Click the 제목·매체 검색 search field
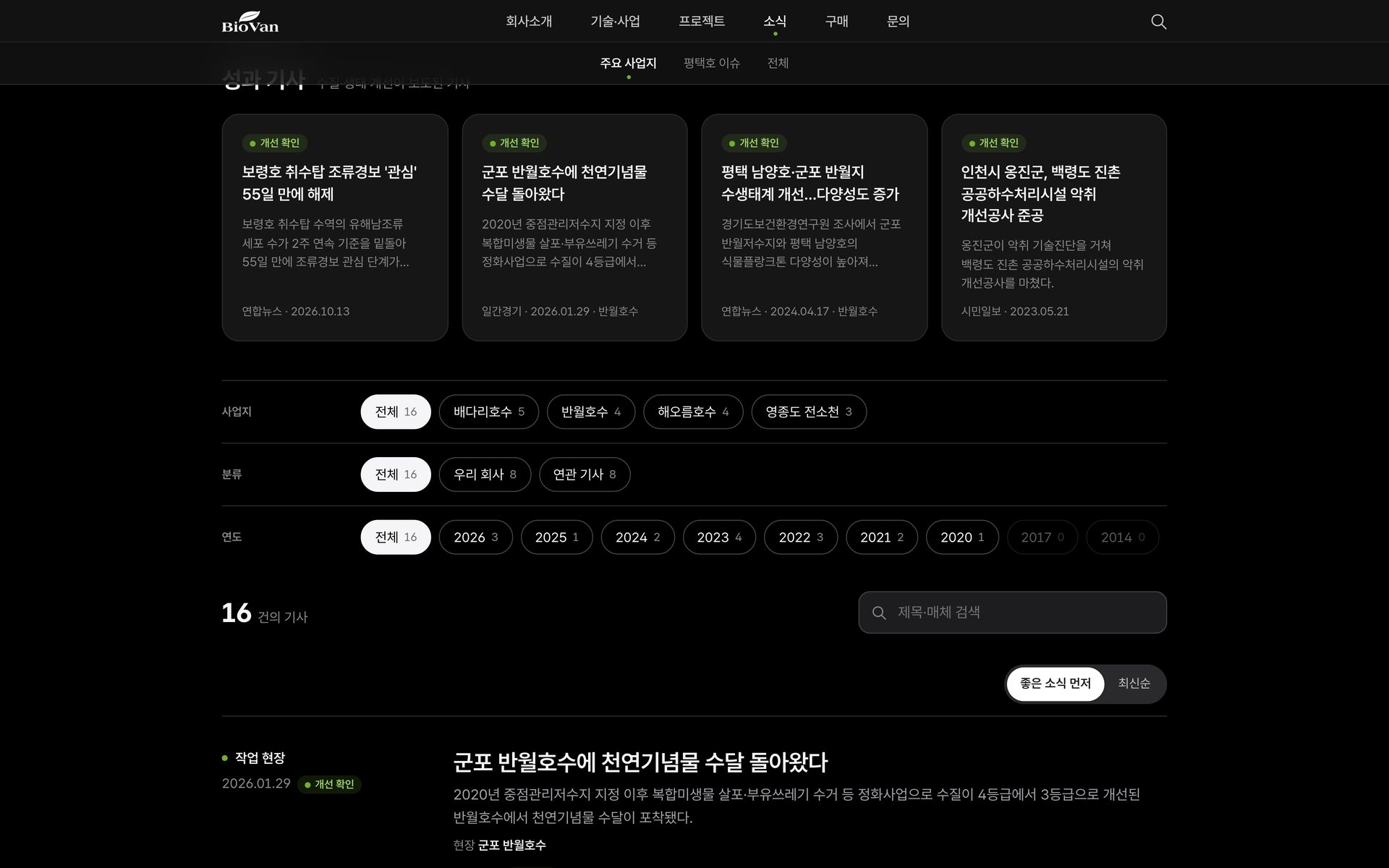 (1012, 613)
